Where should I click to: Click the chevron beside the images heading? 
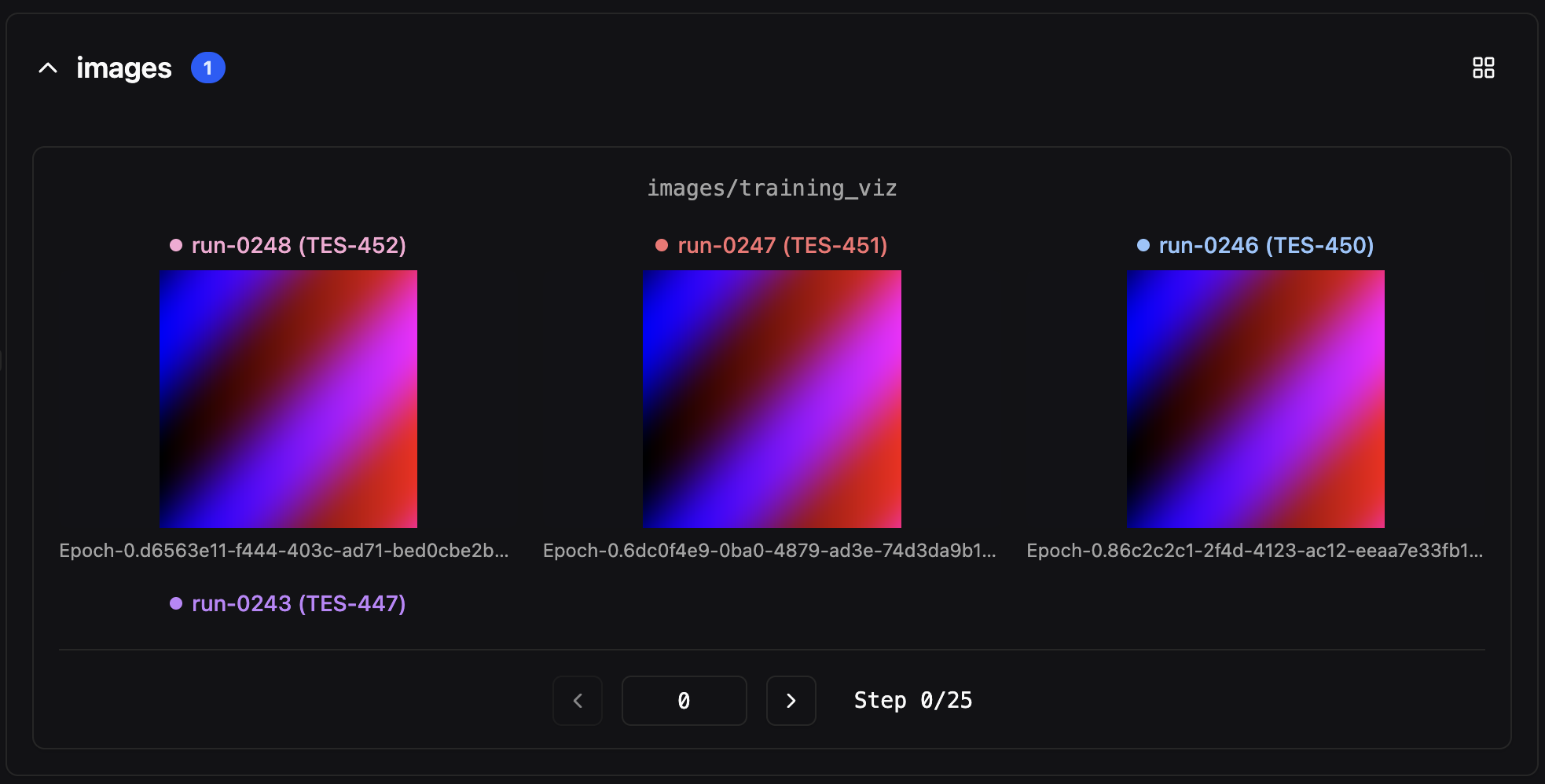(47, 68)
